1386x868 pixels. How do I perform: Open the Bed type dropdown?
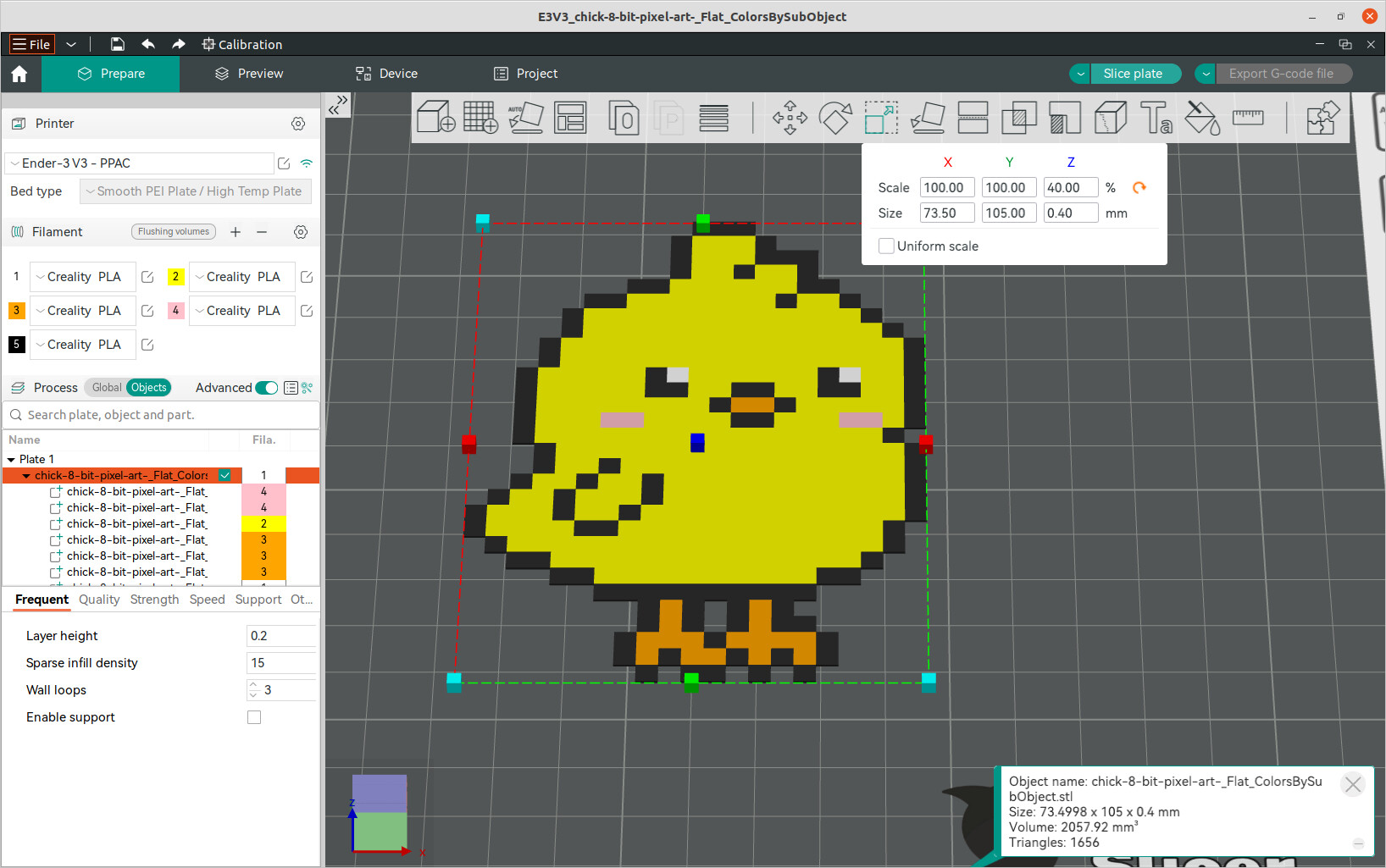(196, 191)
